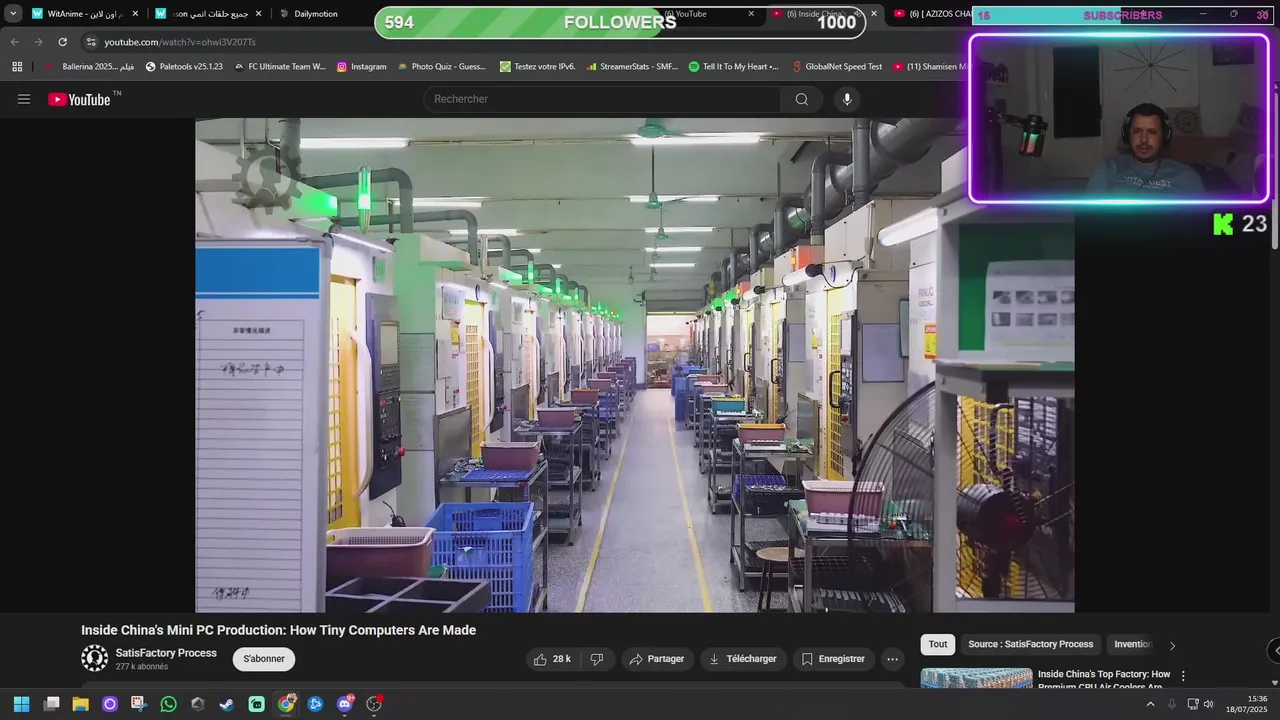Open Paletools v25.1.23 bookmark
1280x720 pixels.
pyautogui.click(x=184, y=67)
